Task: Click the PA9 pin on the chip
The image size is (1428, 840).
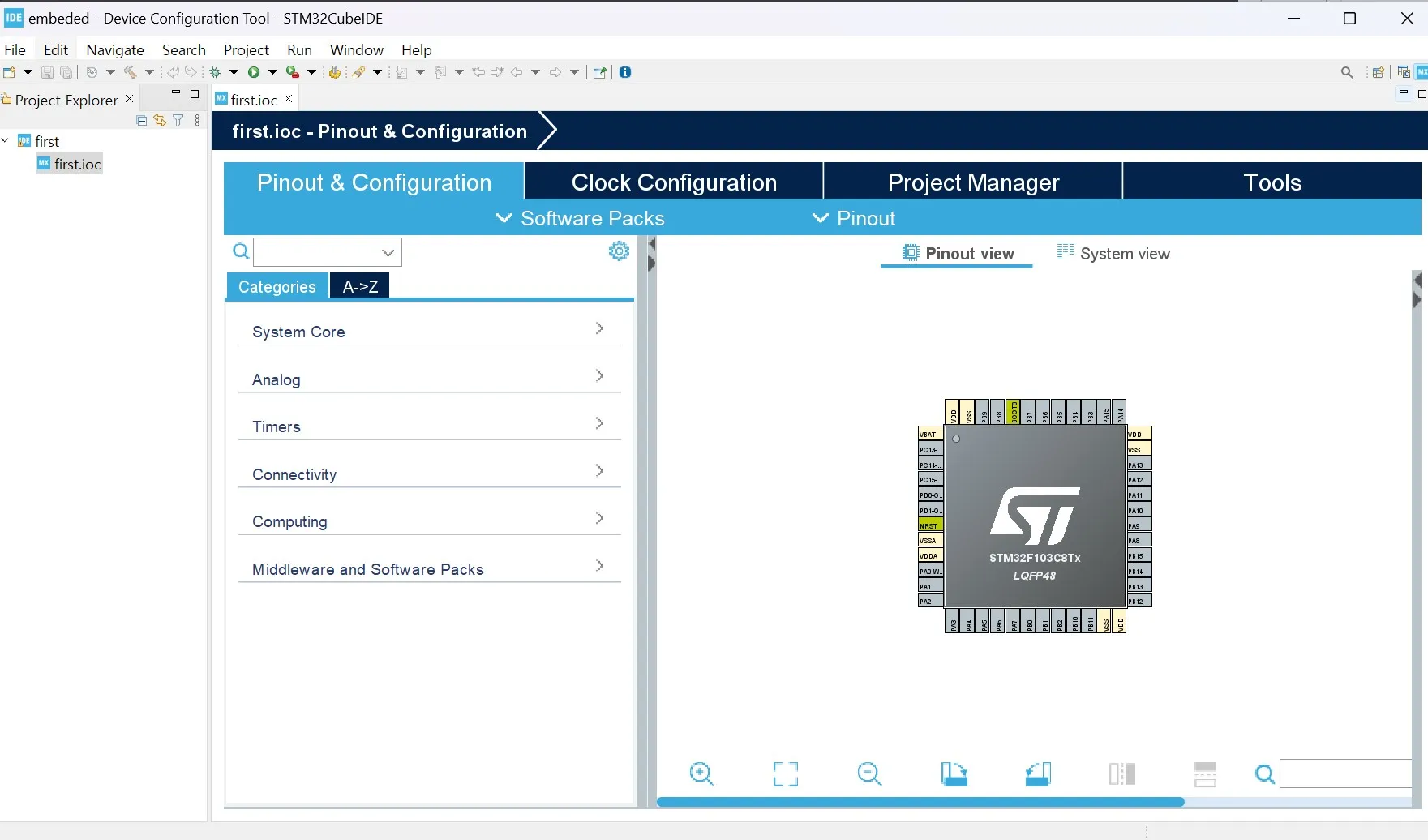Action: (1139, 525)
